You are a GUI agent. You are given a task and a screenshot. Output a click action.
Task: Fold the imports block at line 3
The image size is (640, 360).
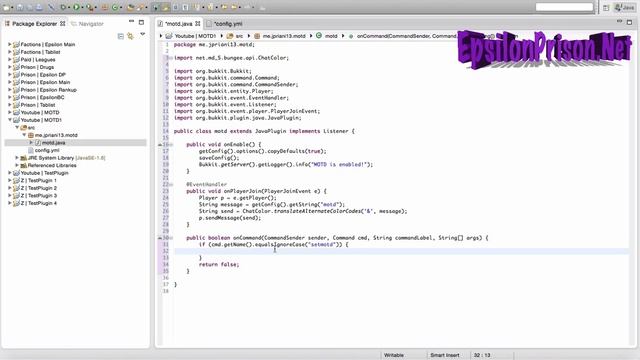click(171, 58)
